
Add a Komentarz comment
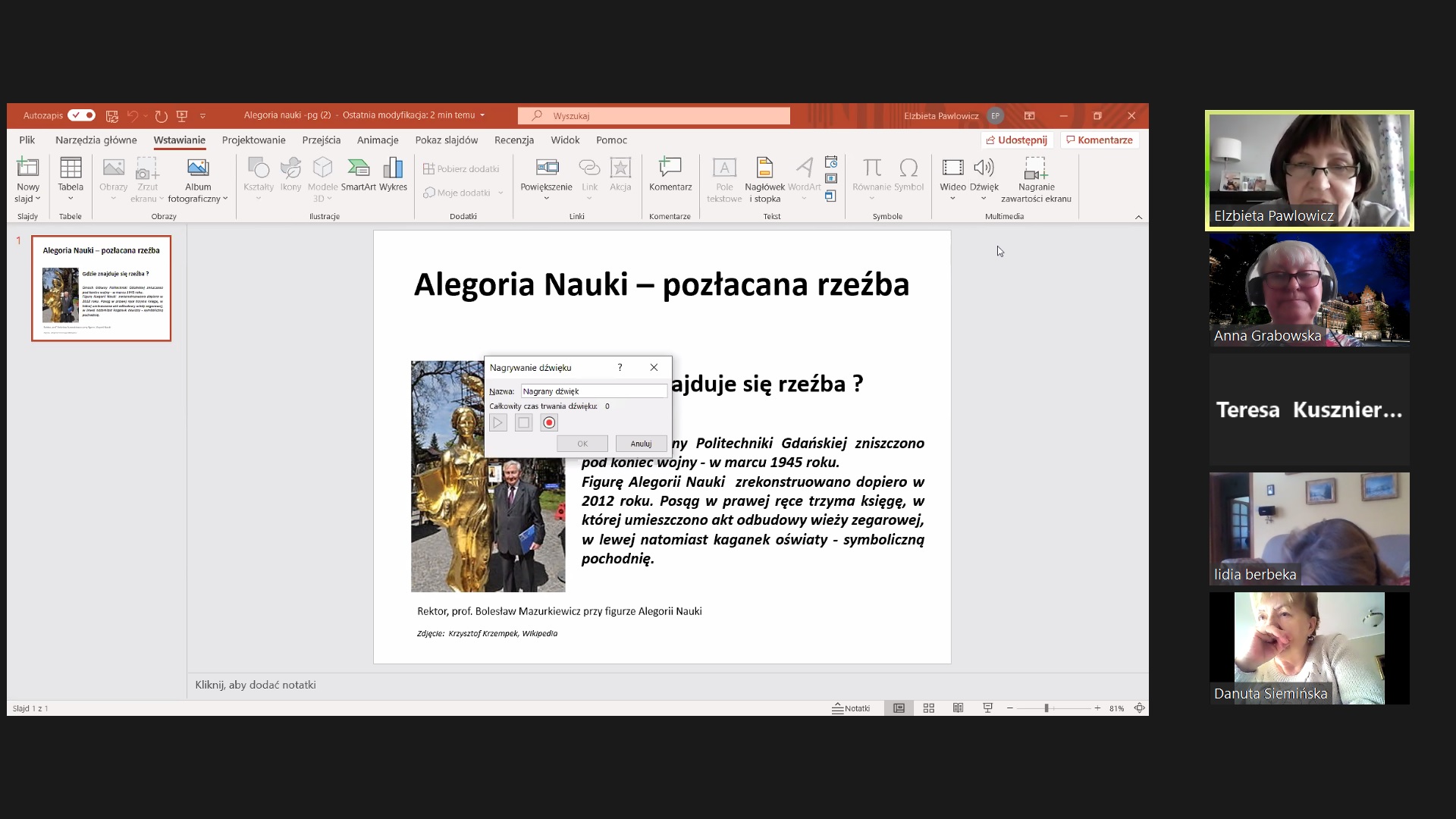[x=670, y=168]
